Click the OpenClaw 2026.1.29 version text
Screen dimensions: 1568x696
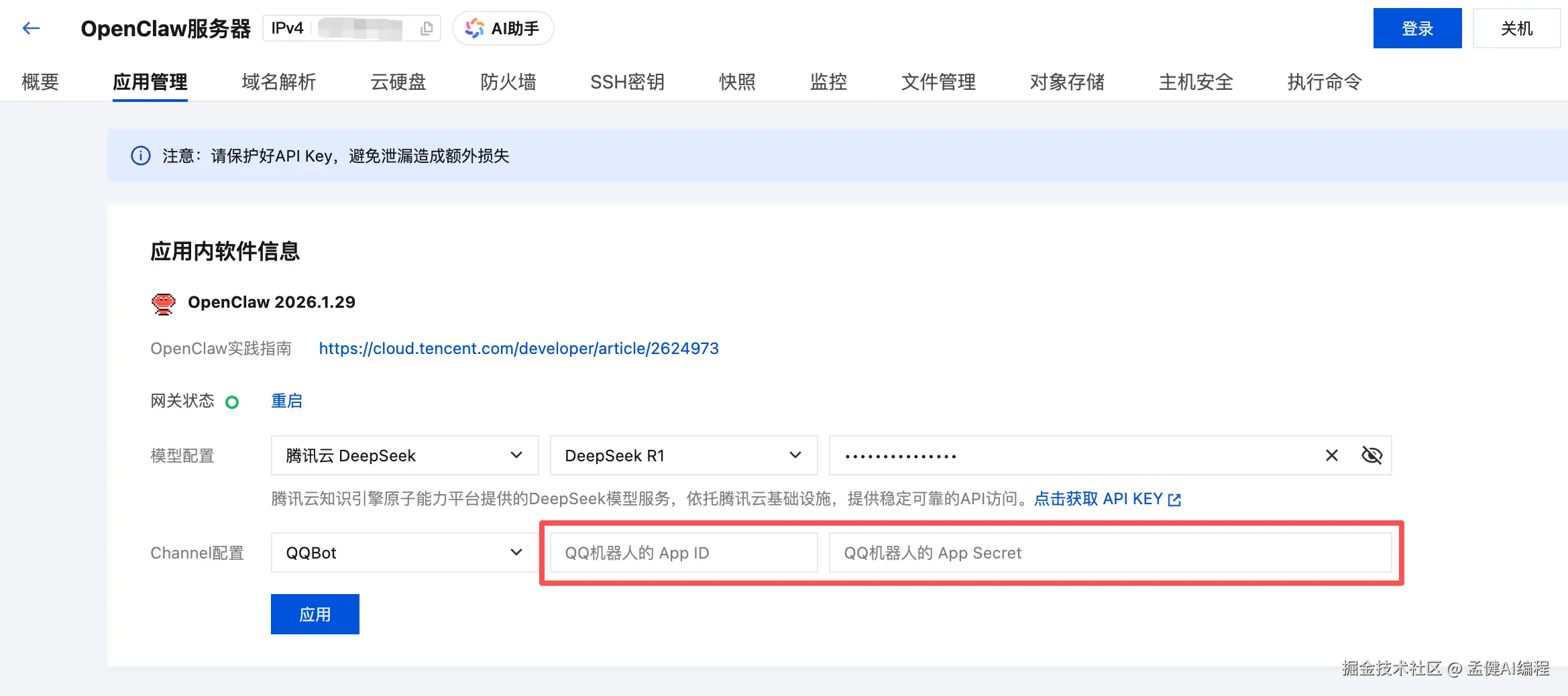272,302
